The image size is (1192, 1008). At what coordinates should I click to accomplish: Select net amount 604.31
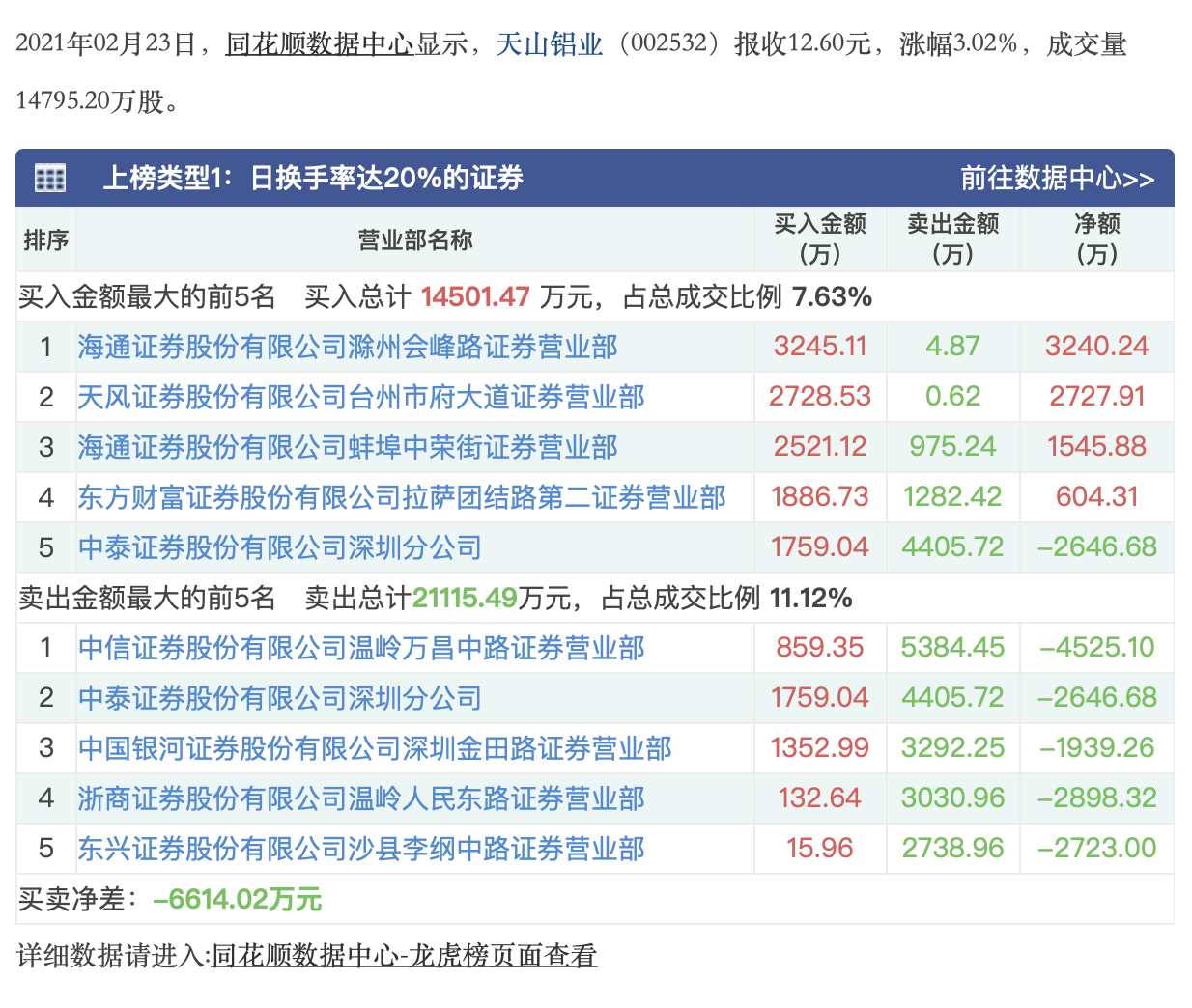tap(1097, 497)
